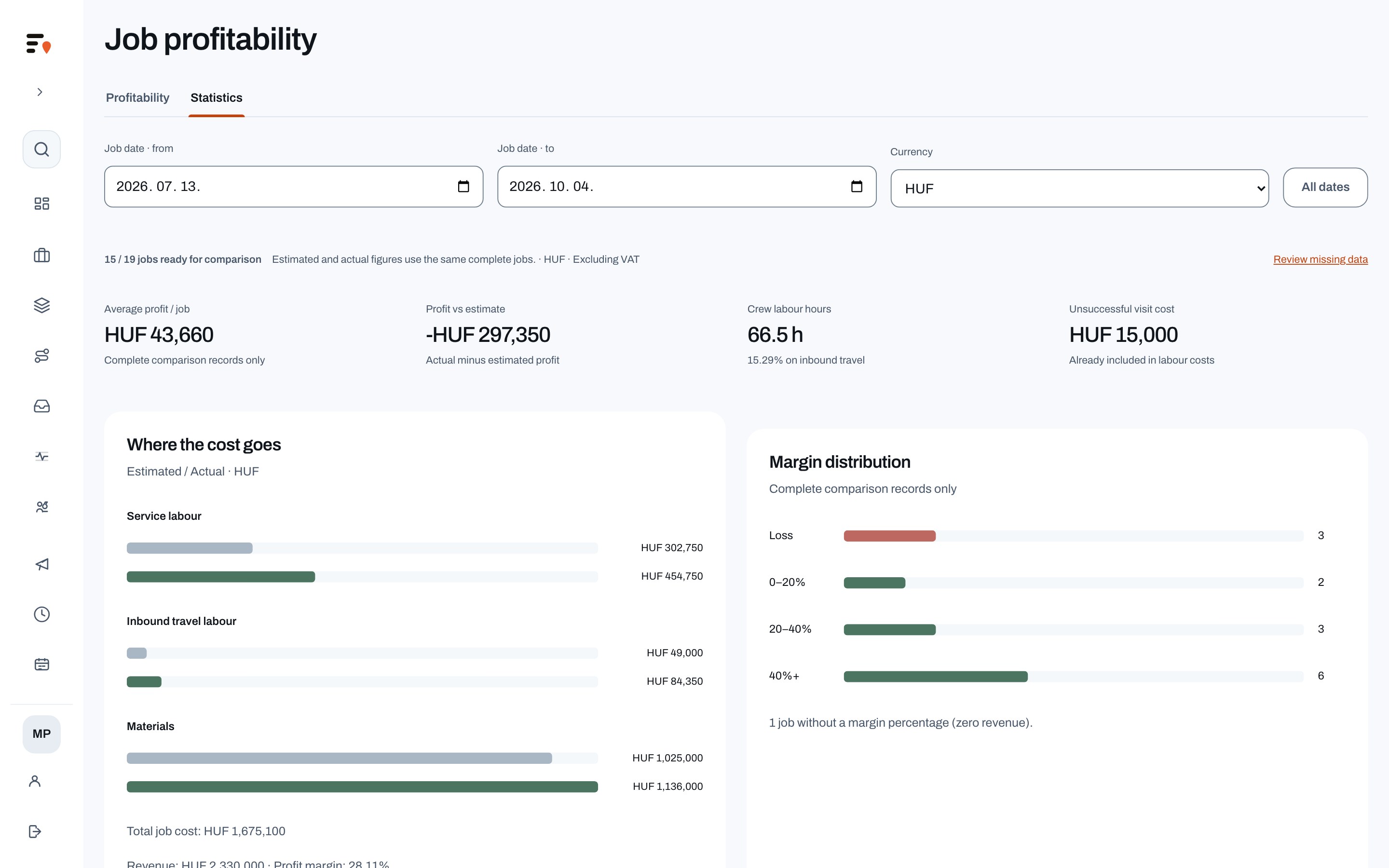Open the dashboard grid icon
The image size is (1389, 868).
click(41, 203)
